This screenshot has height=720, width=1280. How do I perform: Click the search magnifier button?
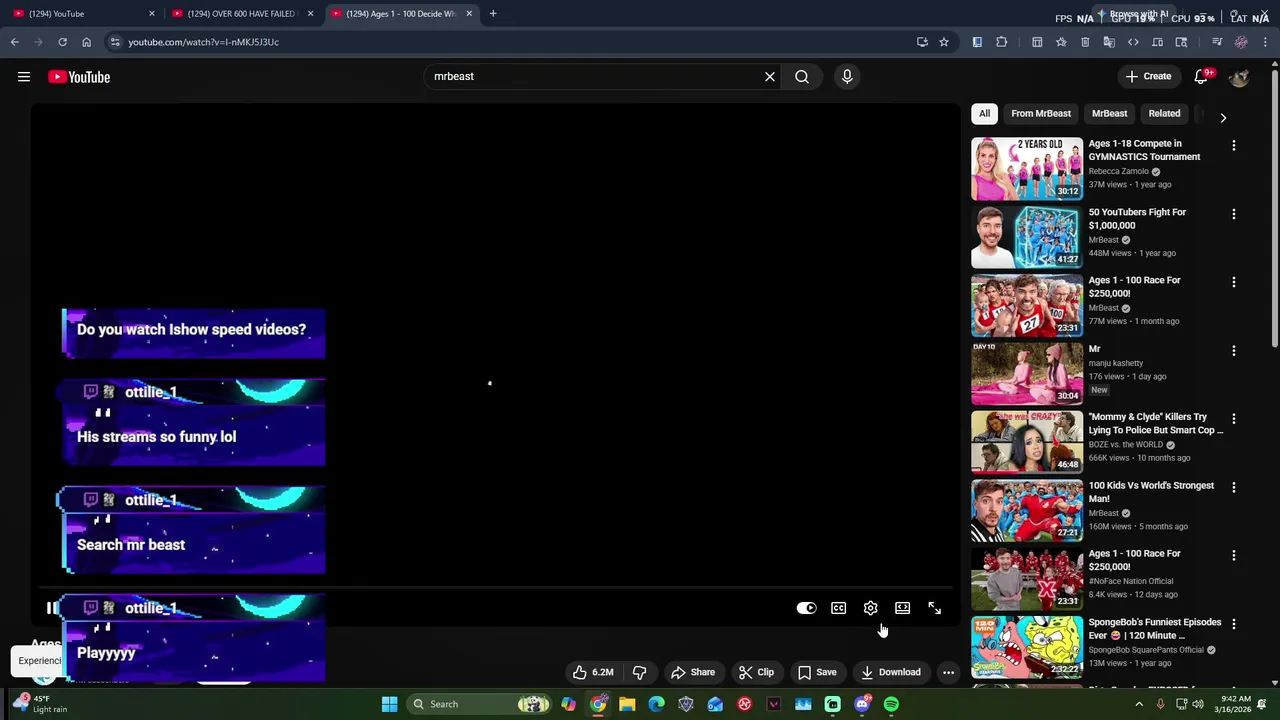click(x=802, y=76)
